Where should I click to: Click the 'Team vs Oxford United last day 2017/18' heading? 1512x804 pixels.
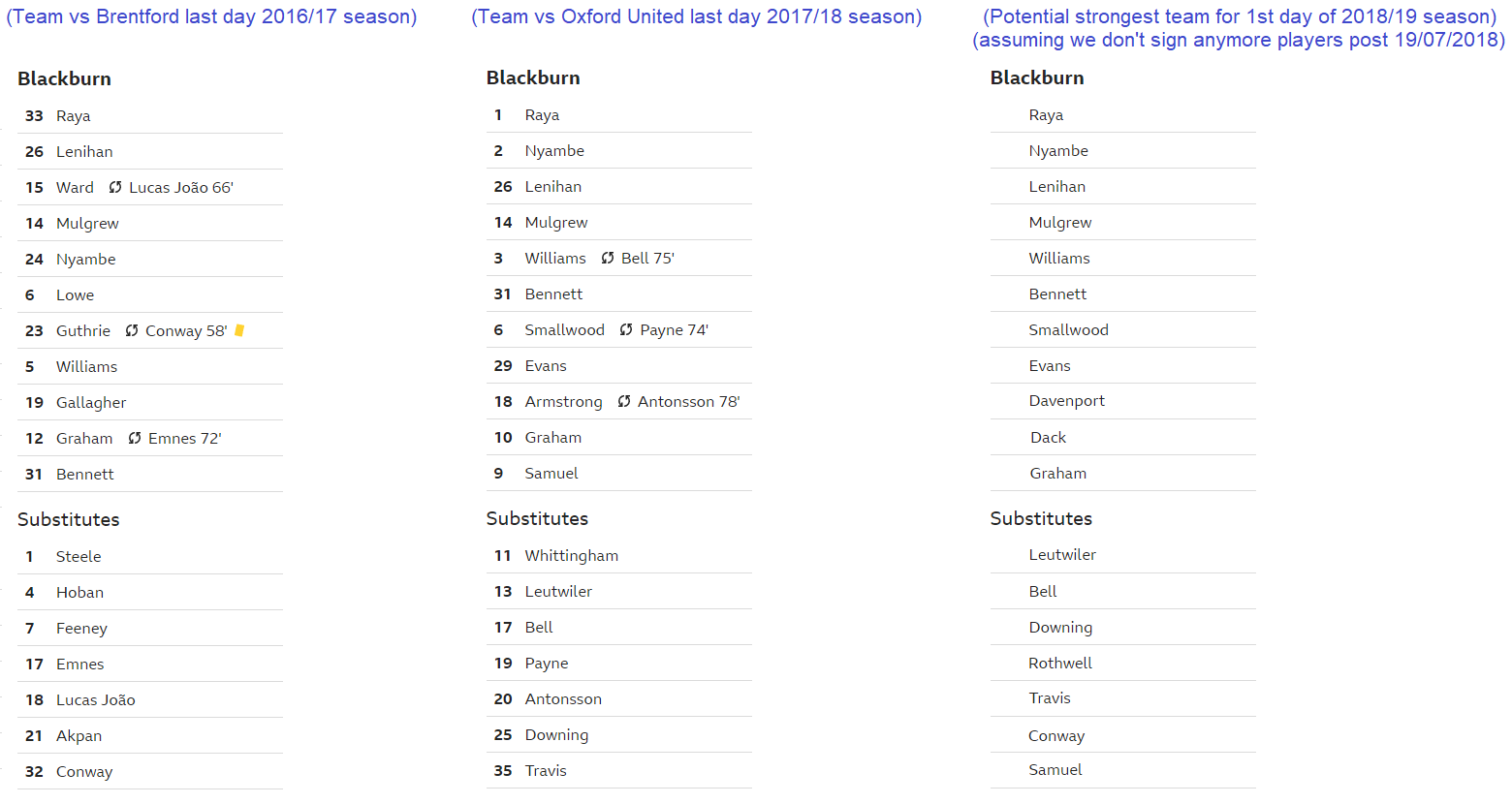[697, 16]
